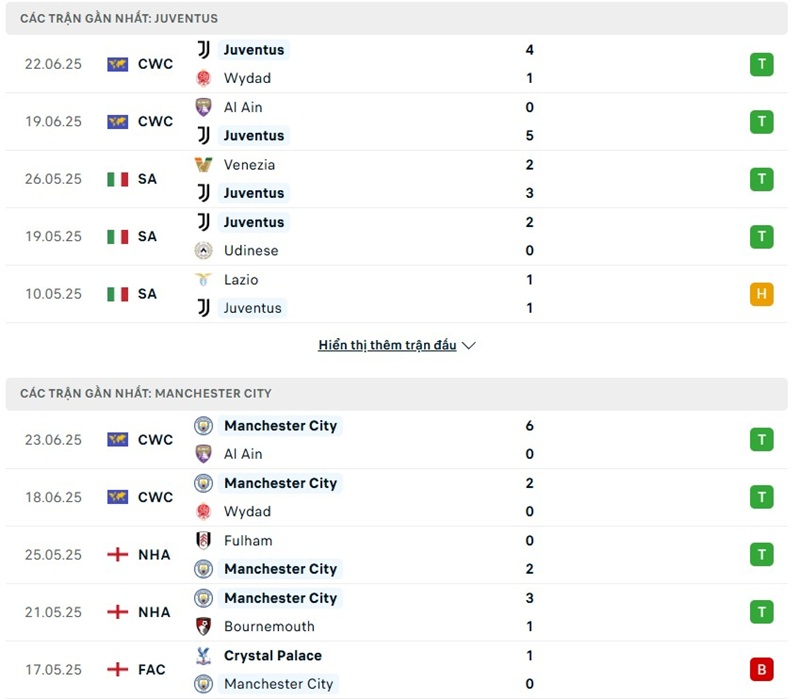Screen dimensions: 800x699
Task: Click the Bournemouth club crest
Action: (203, 627)
